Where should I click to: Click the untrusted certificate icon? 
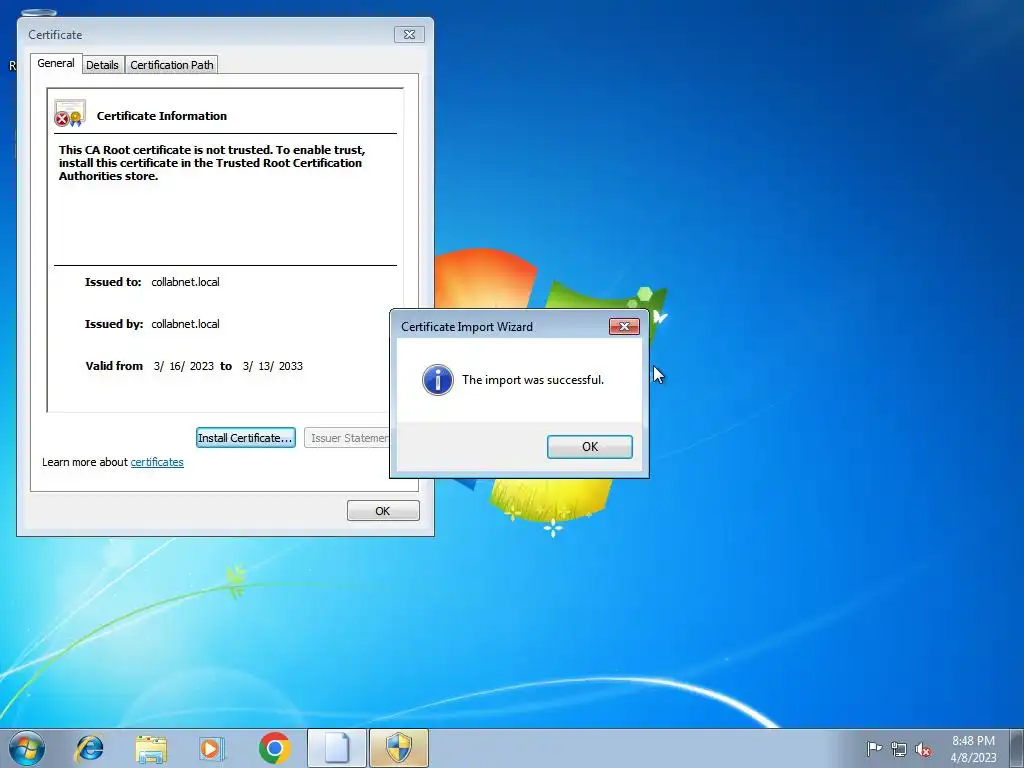[70, 113]
